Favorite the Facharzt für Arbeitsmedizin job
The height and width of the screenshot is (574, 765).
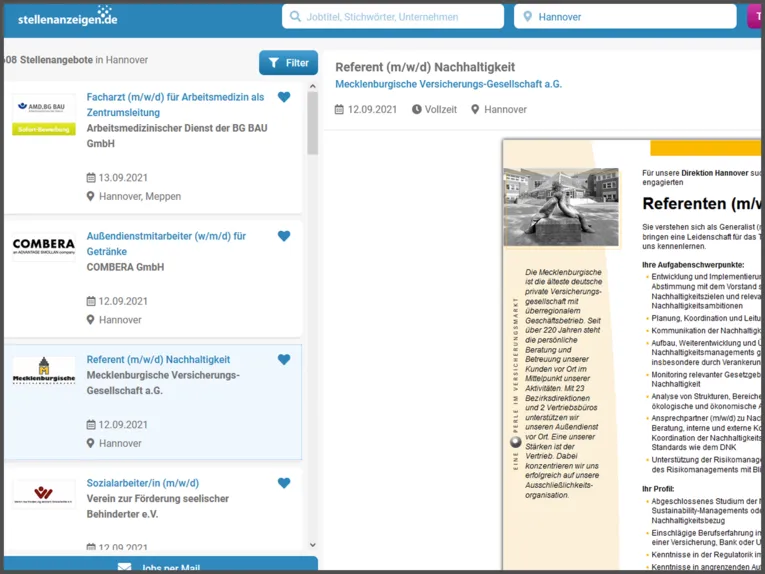[x=284, y=97]
